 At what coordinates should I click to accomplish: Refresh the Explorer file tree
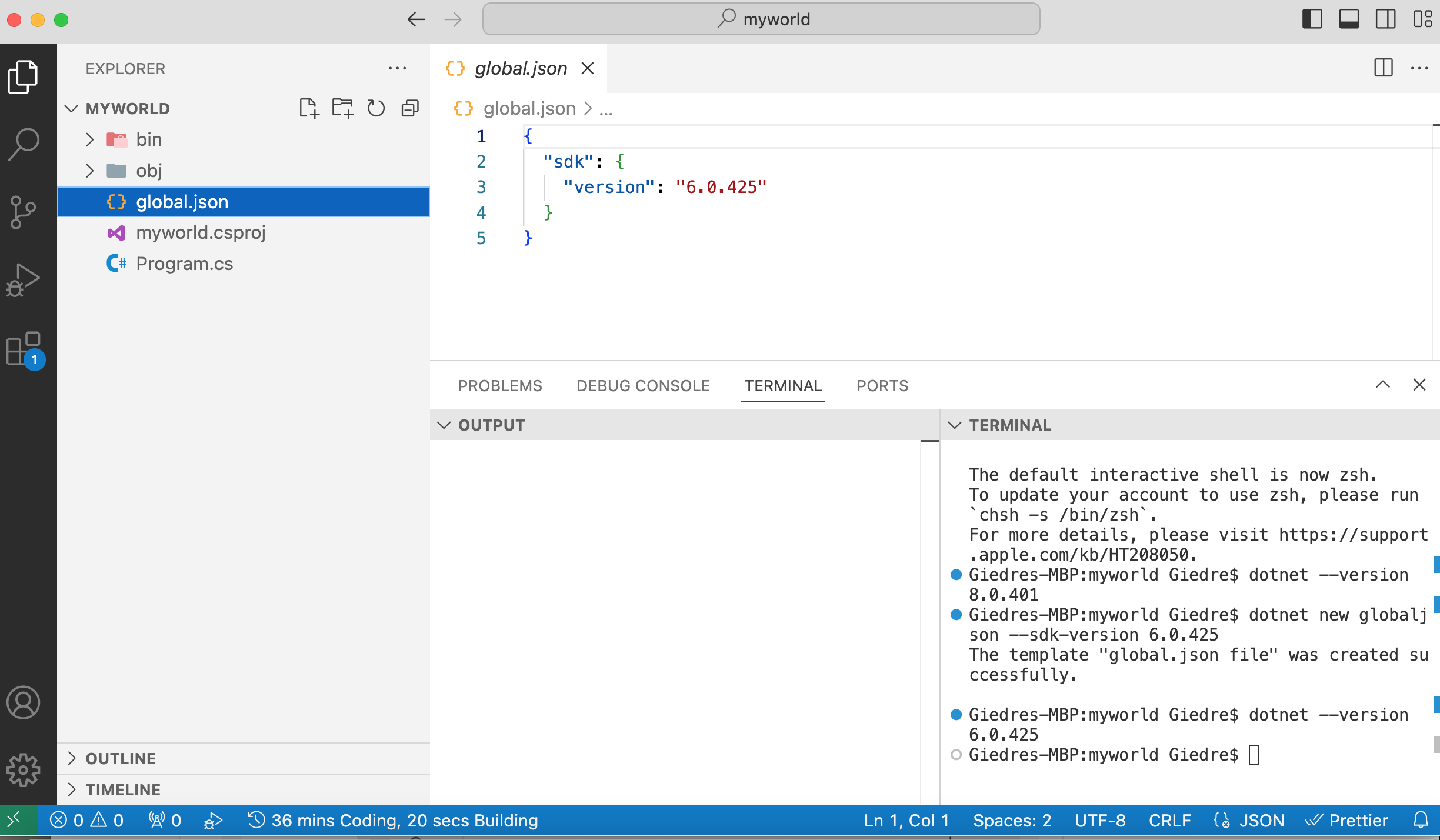pyautogui.click(x=376, y=108)
